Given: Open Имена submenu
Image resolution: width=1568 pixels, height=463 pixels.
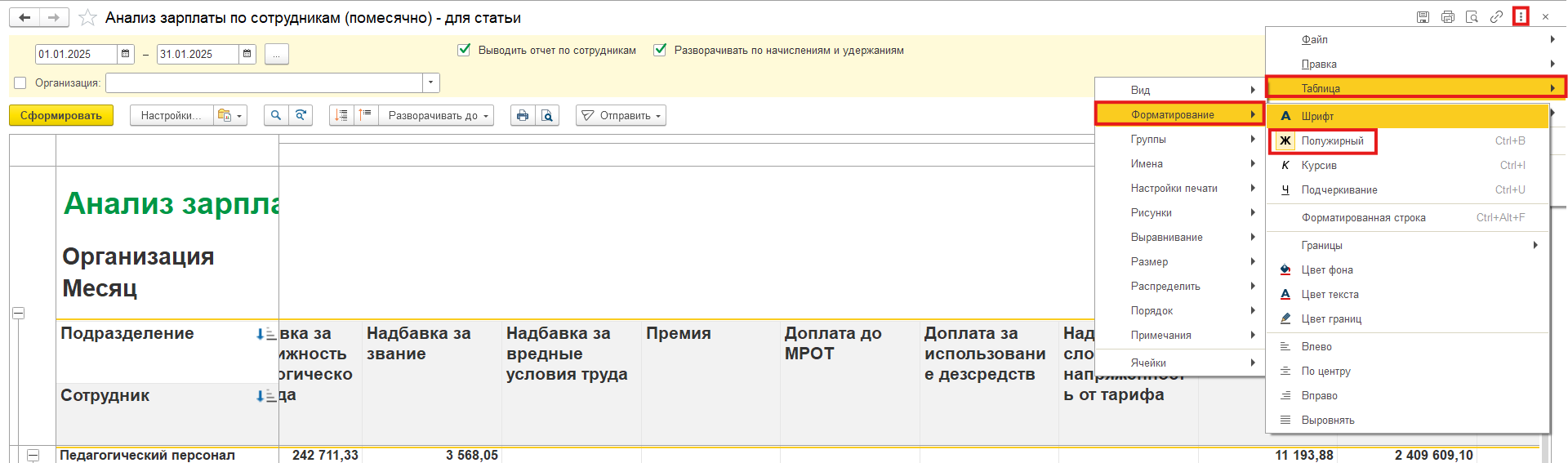Looking at the screenshot, I should click(x=1179, y=163).
